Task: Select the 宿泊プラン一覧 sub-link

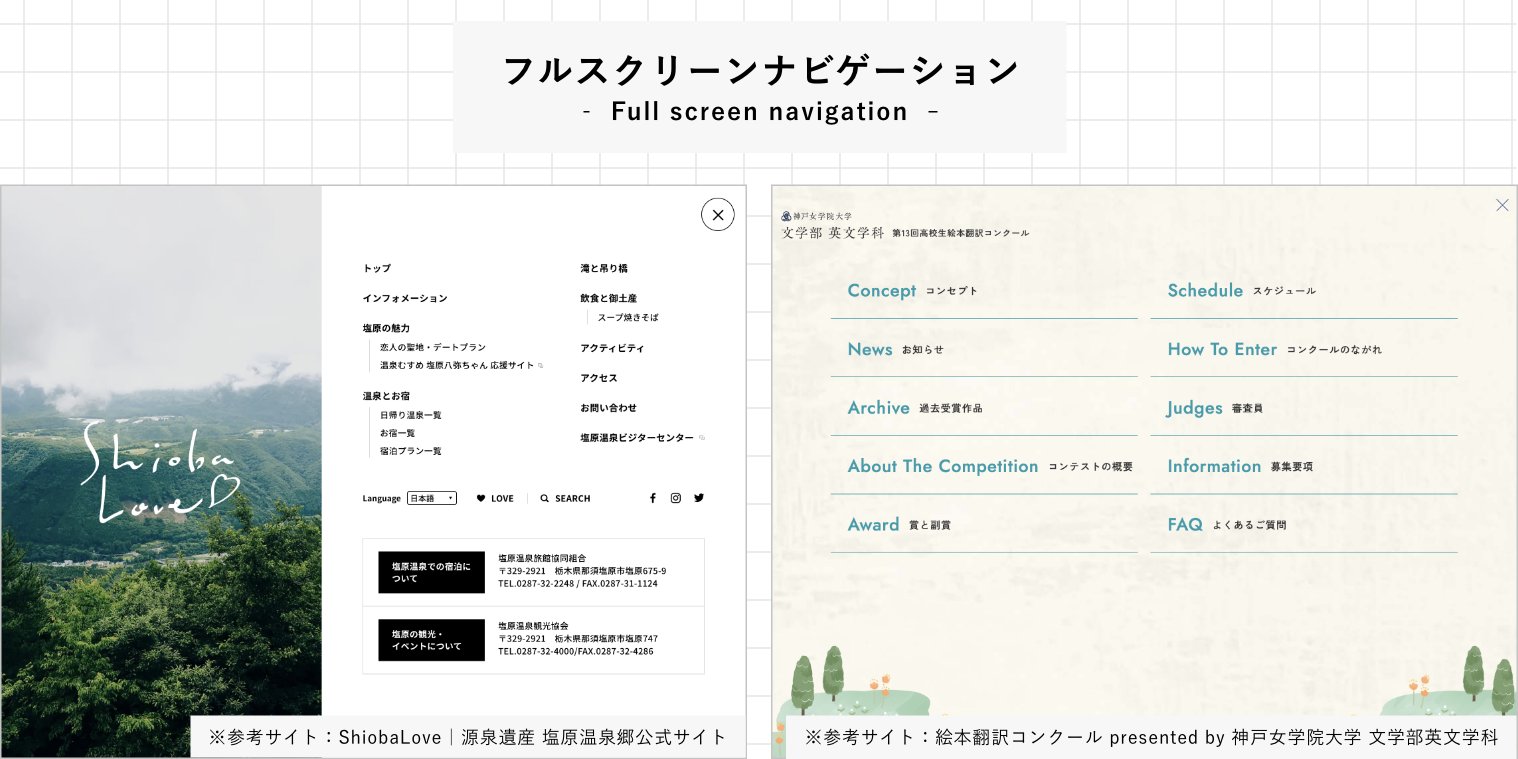Action: (410, 451)
